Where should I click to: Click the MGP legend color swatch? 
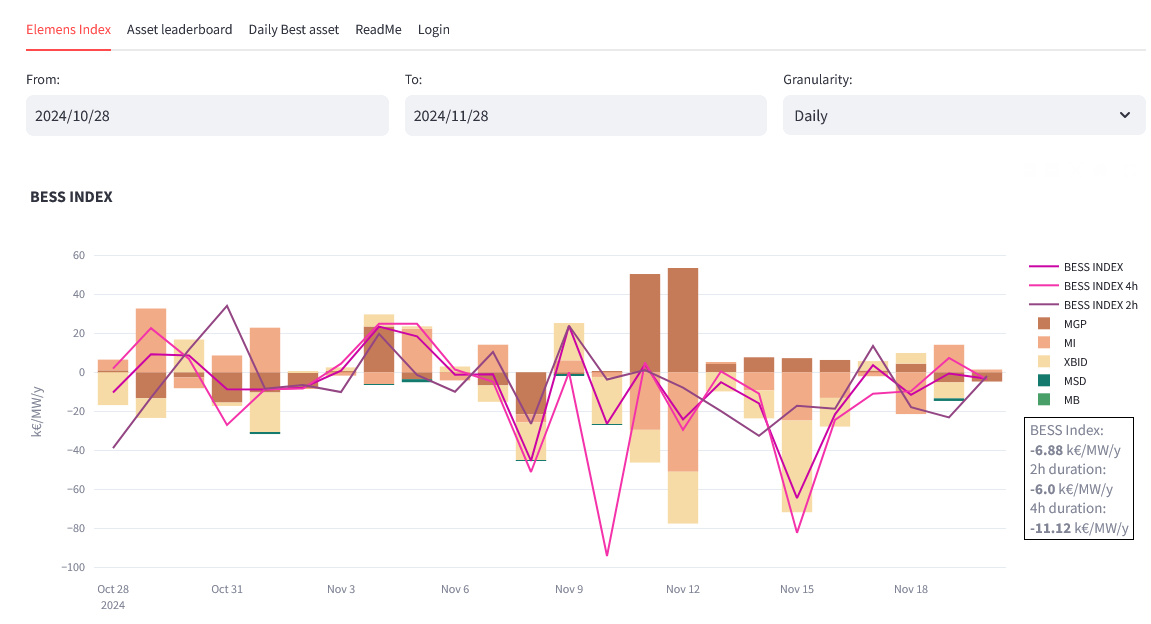click(x=1044, y=324)
